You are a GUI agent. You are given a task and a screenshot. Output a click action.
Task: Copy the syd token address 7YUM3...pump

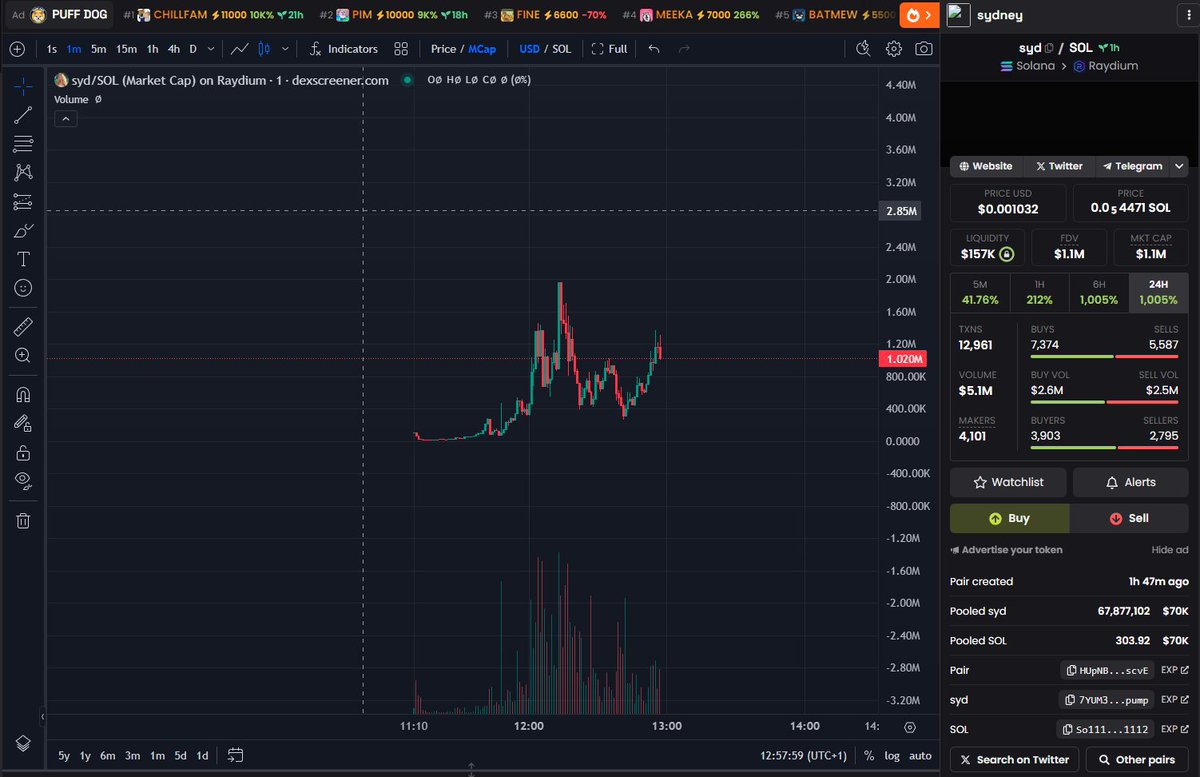tap(1107, 700)
